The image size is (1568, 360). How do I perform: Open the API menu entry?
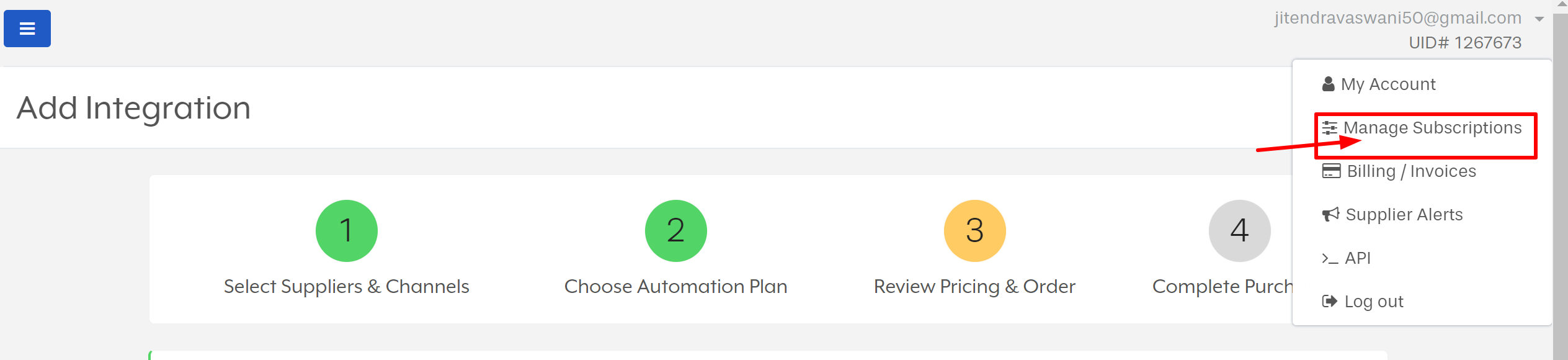[x=1358, y=258]
